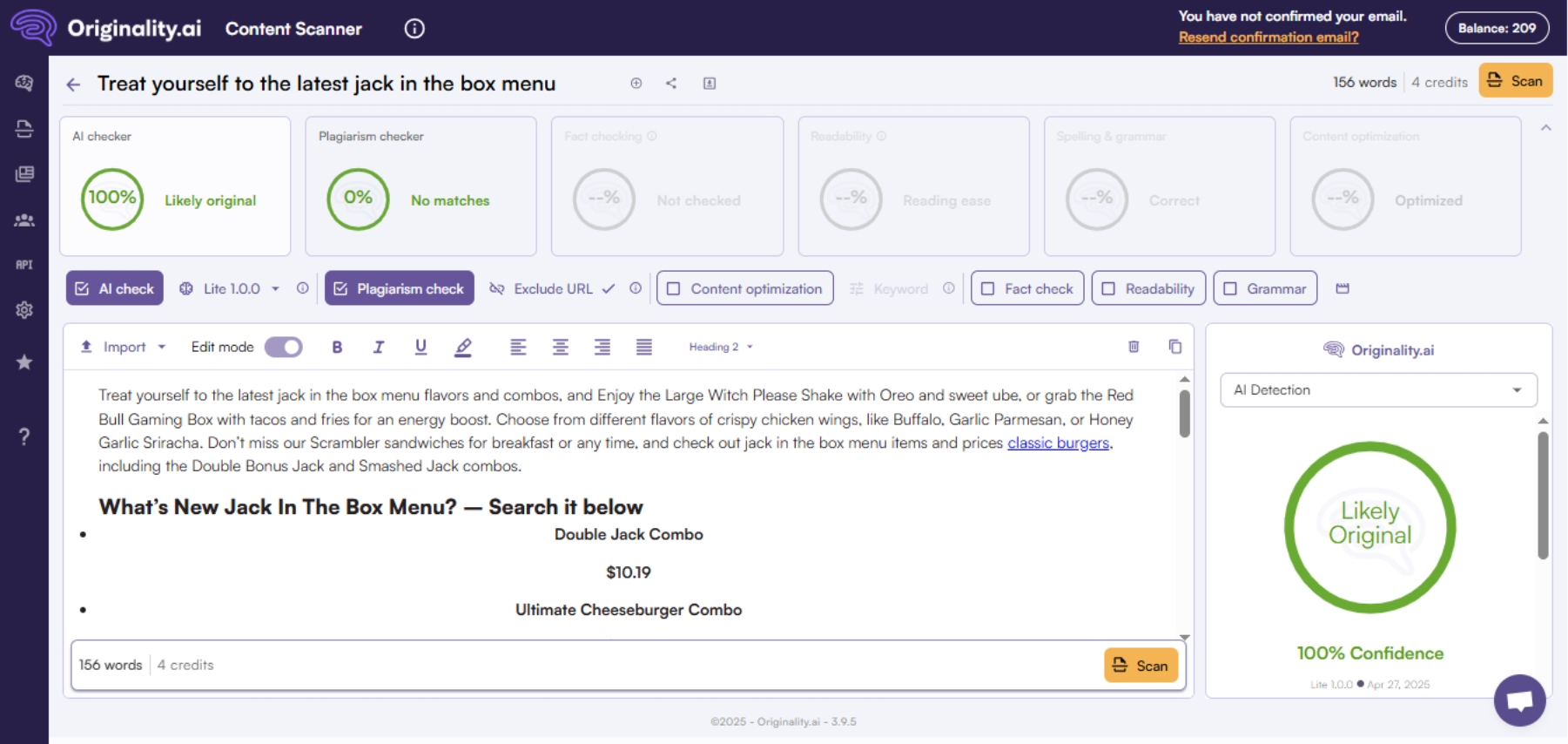Go back with the left arrow
Screen dimensions: 1568x744
pyautogui.click(x=73, y=85)
